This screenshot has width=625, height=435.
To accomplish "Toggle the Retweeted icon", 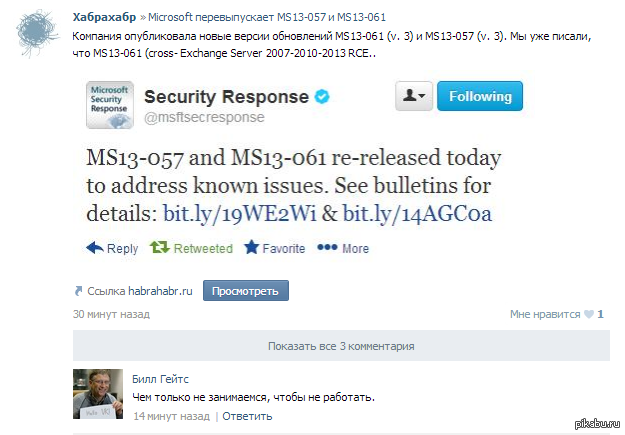I will click(159, 247).
